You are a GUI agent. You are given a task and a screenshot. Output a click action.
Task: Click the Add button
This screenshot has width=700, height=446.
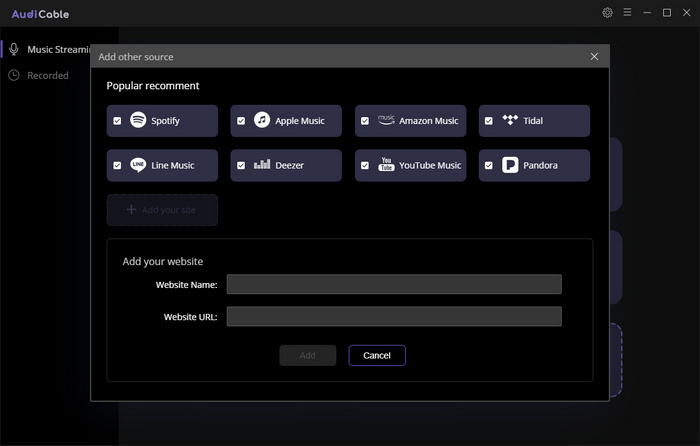pos(308,355)
